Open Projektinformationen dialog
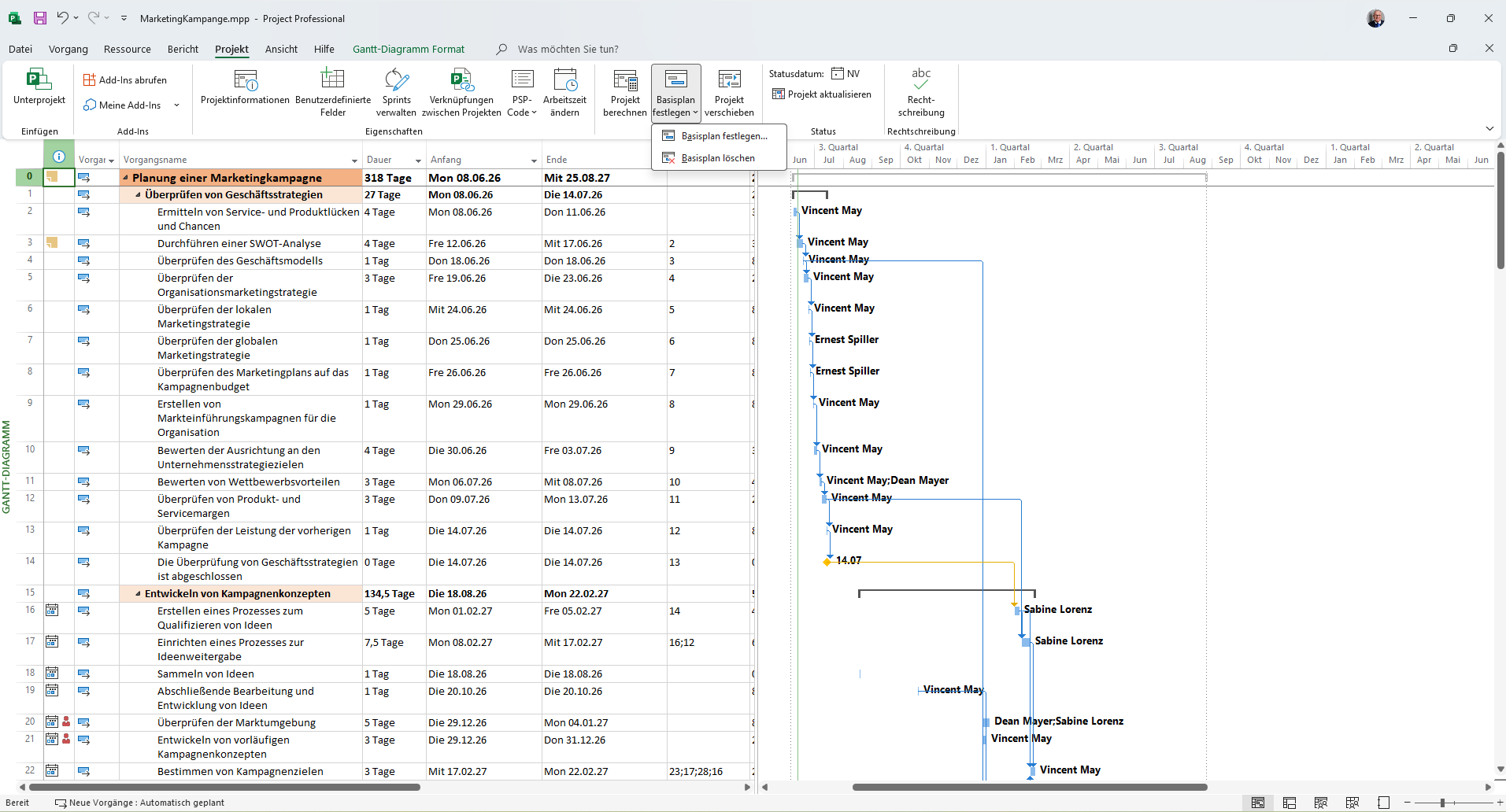1506x812 pixels. point(245,87)
